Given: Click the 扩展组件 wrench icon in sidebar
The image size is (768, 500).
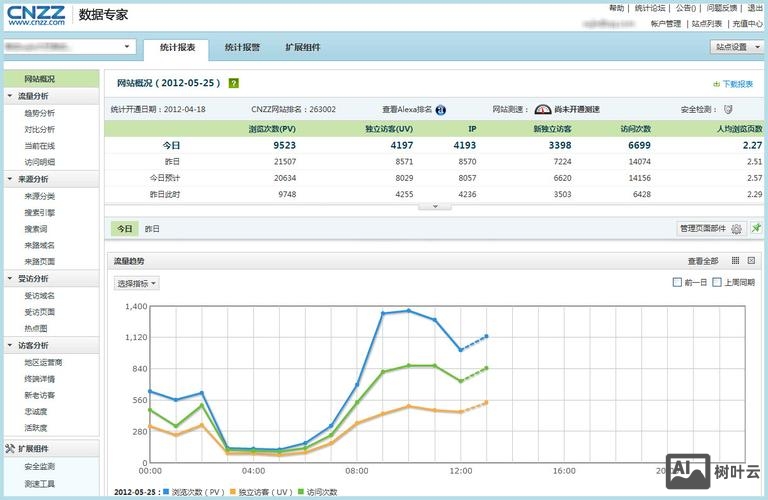Looking at the screenshot, I should click(10, 448).
